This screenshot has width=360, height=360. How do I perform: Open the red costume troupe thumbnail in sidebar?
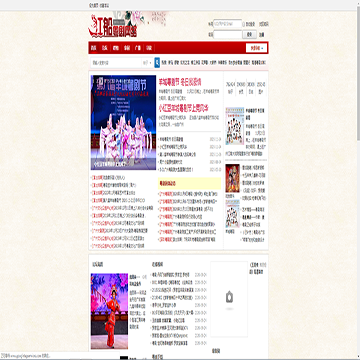click(x=232, y=178)
